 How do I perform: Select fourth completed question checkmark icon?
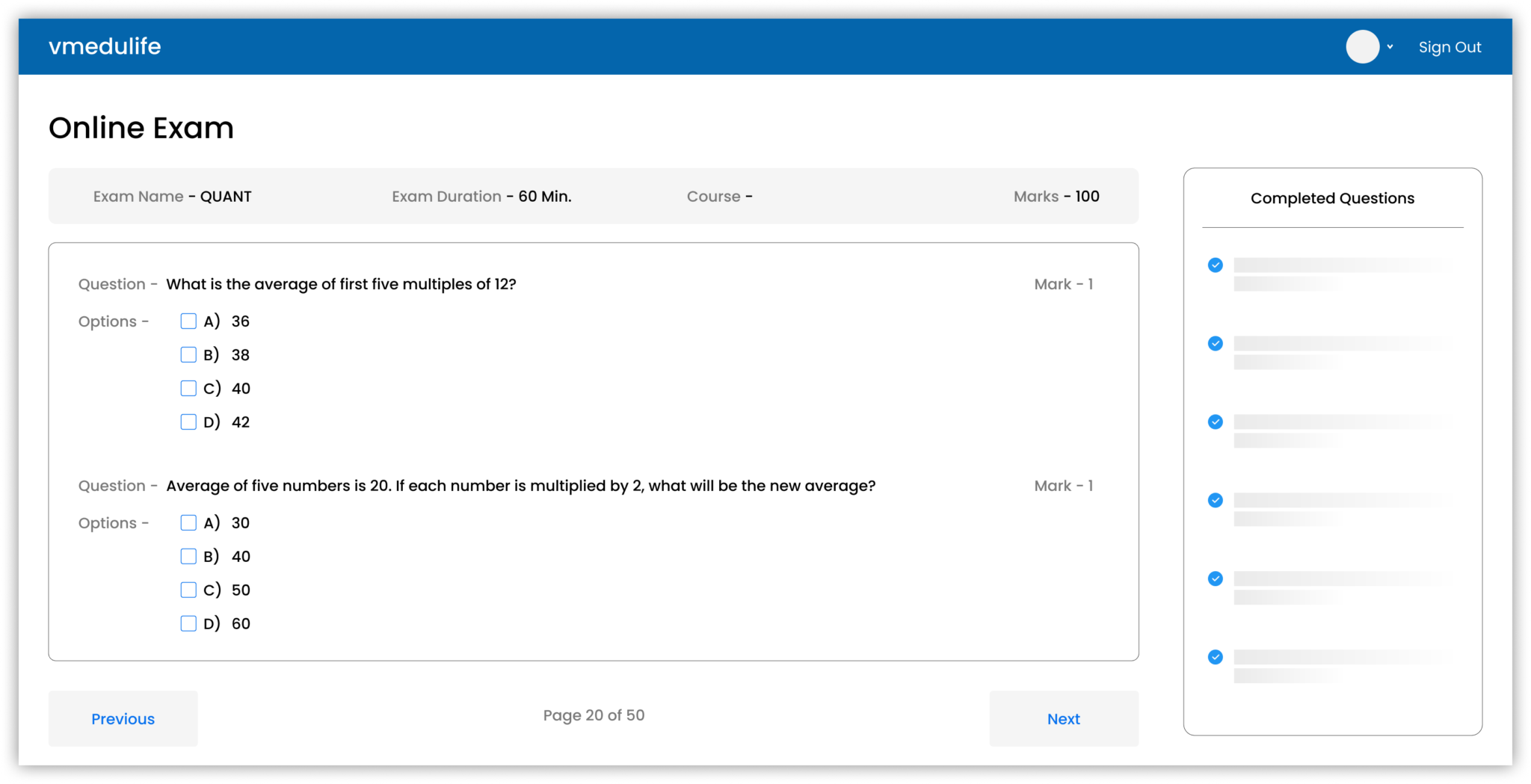[1216, 501]
